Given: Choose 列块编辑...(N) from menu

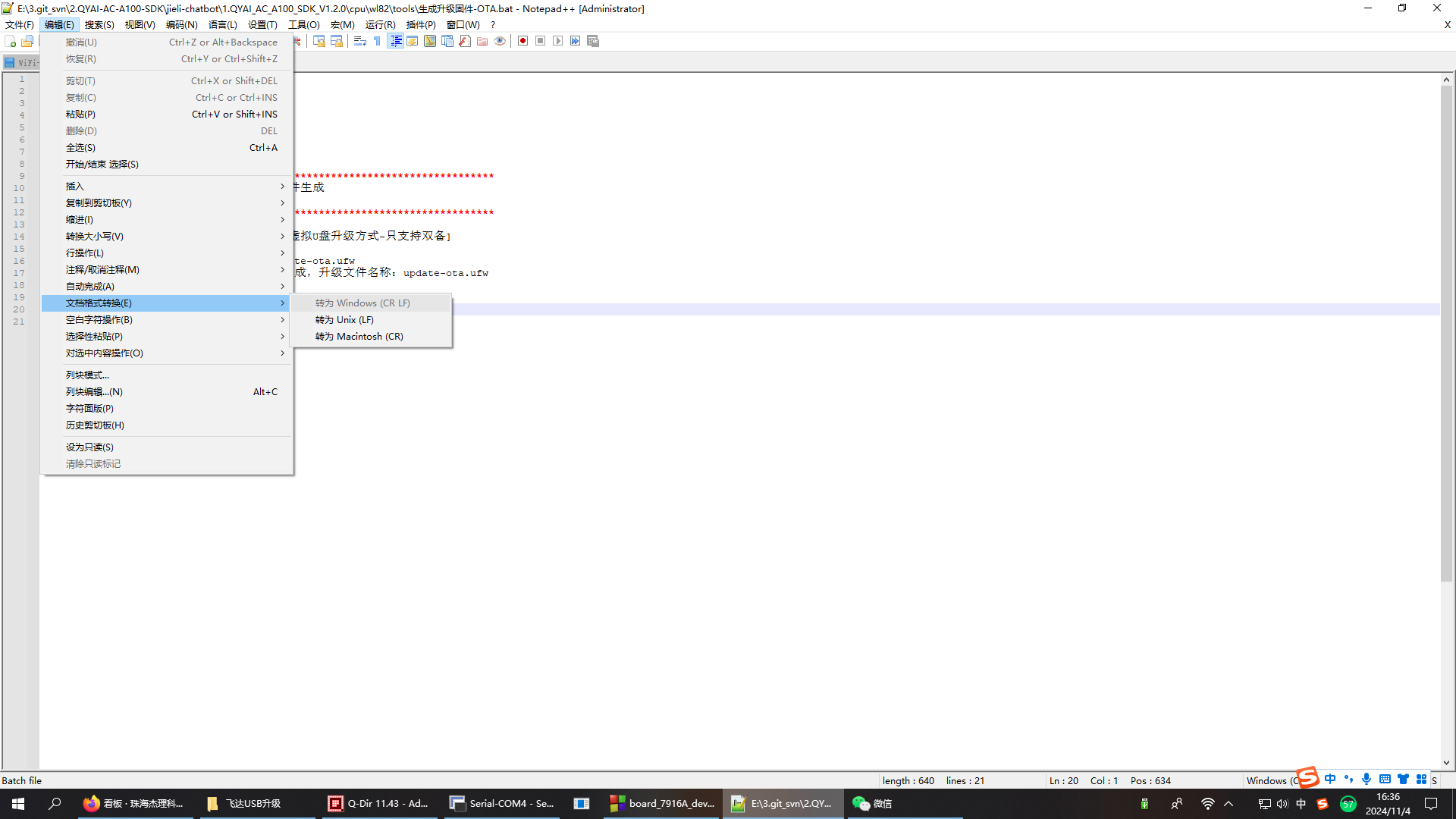Looking at the screenshot, I should tap(94, 392).
